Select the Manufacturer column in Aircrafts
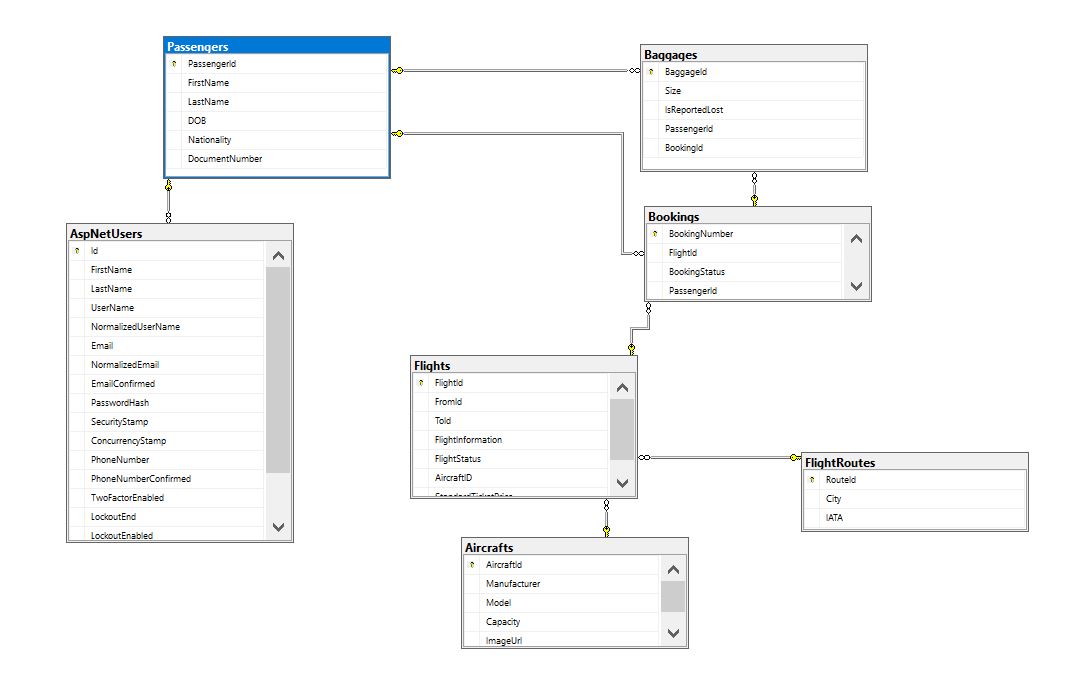 coord(562,584)
